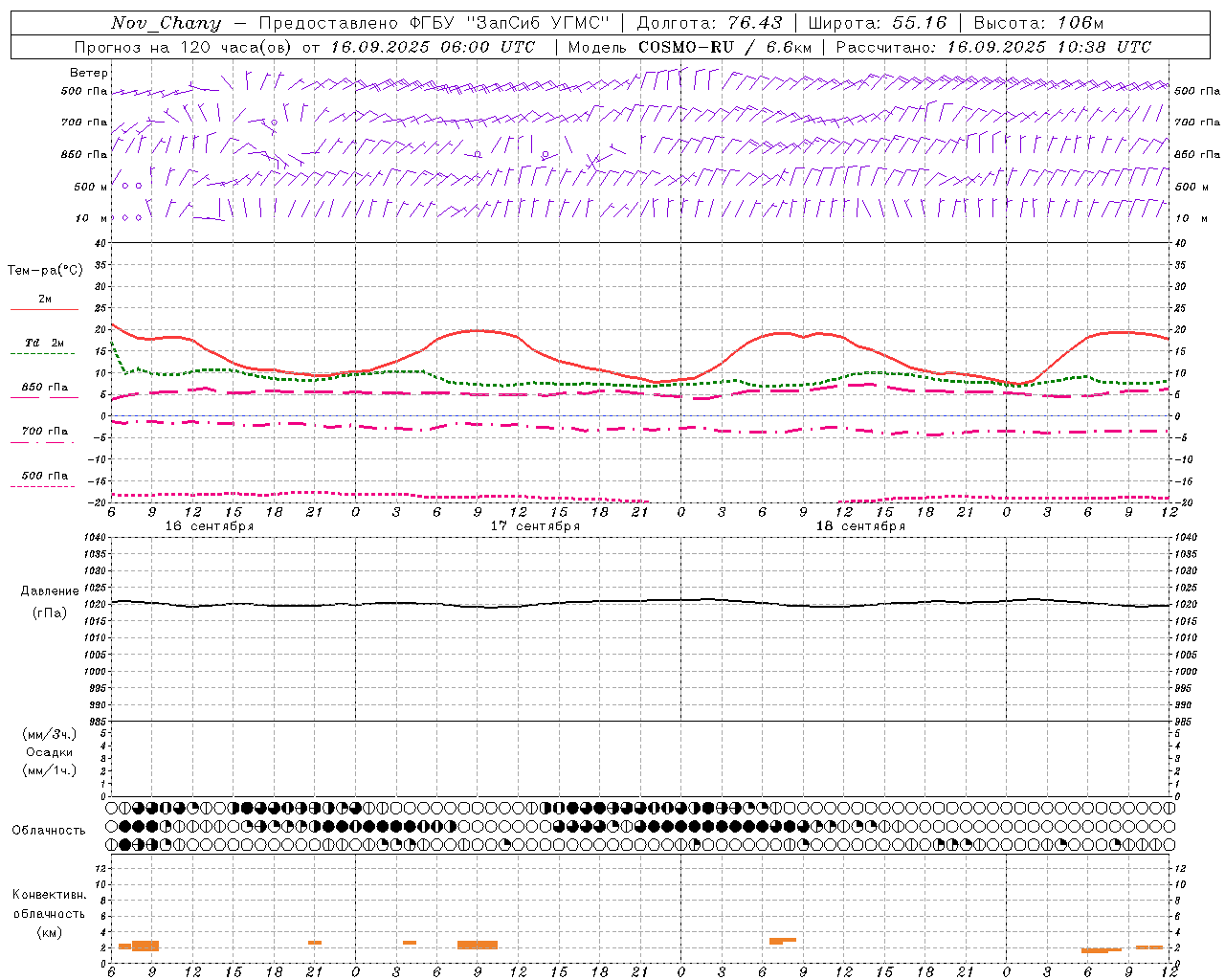Select the 'Долгота: 76.43' header text
Viewport: 1225px width, 980px height.
[709, 23]
